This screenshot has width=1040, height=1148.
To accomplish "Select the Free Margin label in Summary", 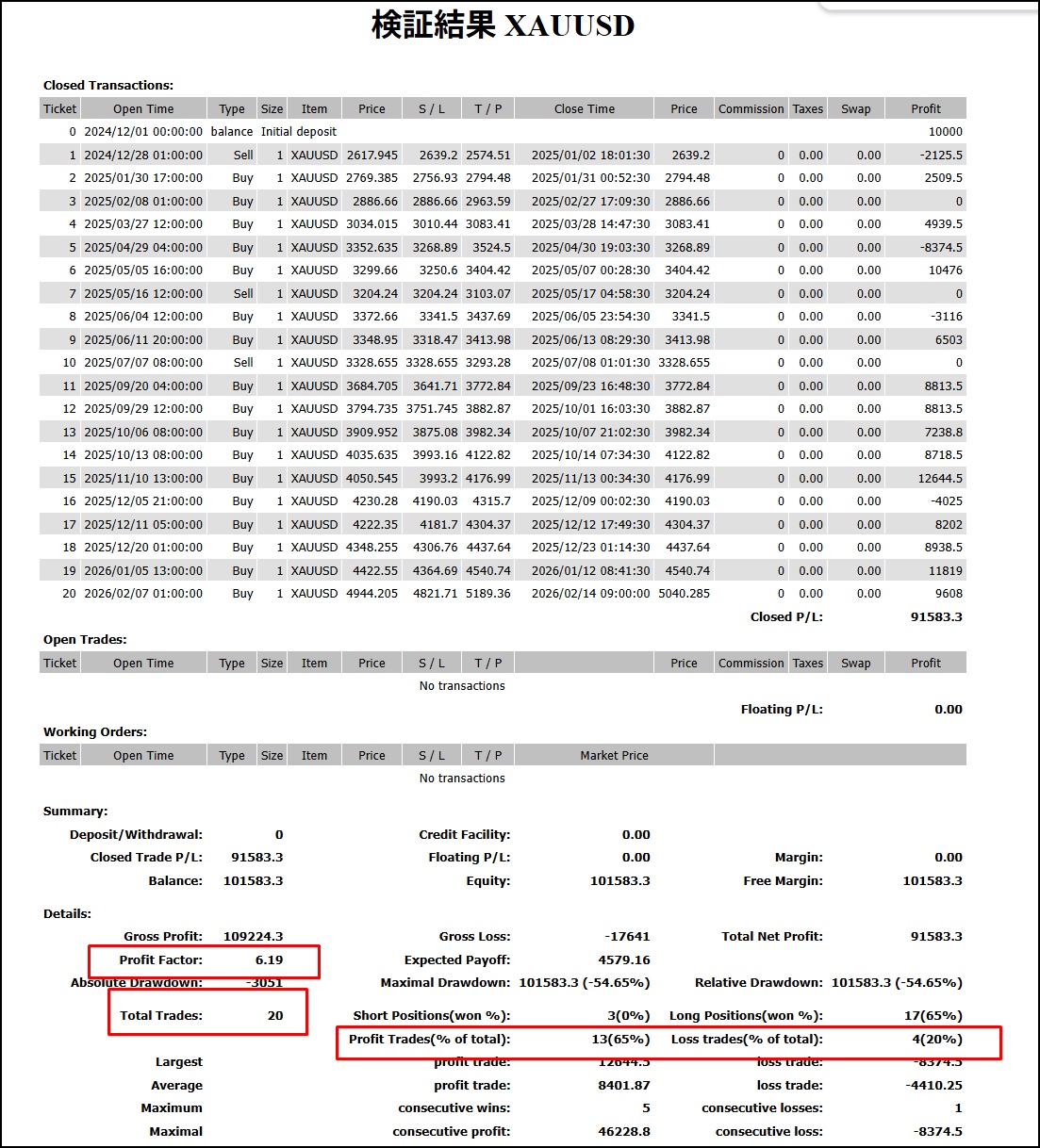I will click(x=782, y=881).
